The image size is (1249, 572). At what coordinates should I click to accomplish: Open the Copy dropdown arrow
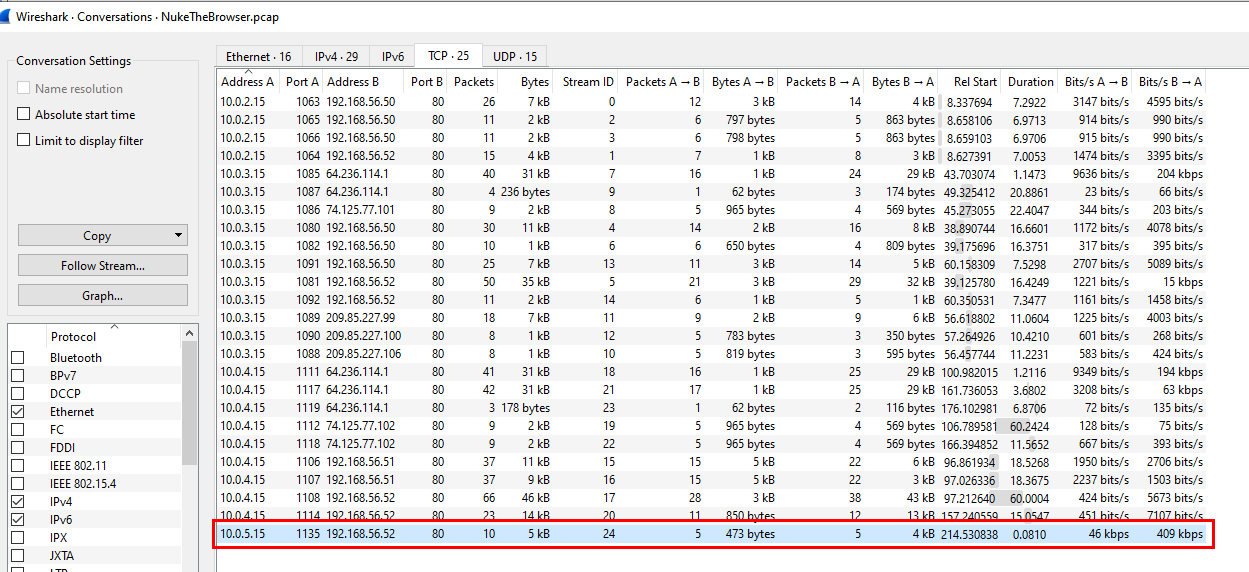click(x=179, y=236)
